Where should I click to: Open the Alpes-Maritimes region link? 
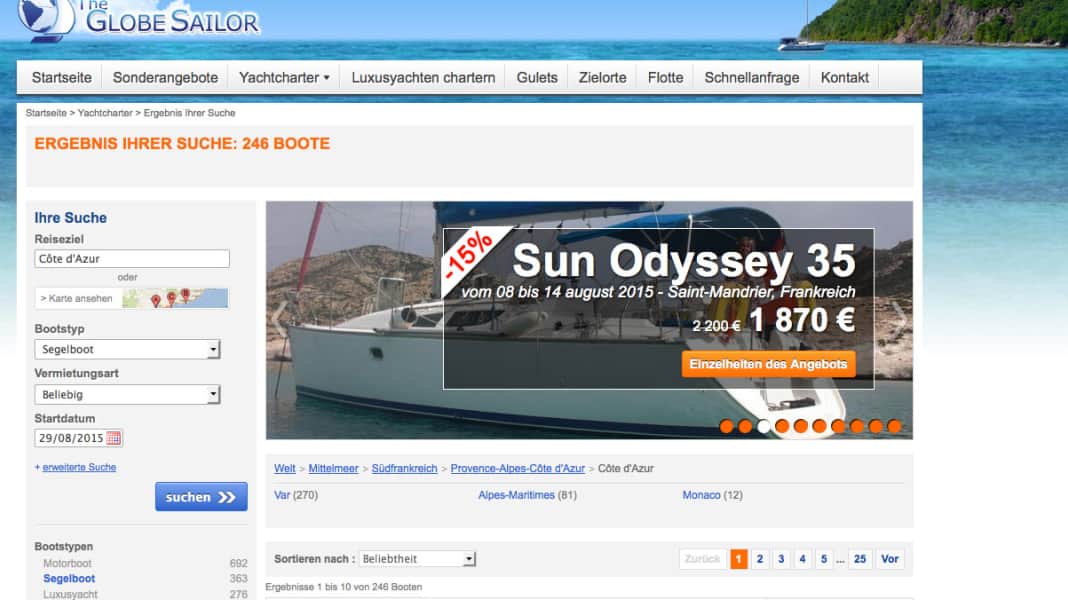click(x=516, y=495)
